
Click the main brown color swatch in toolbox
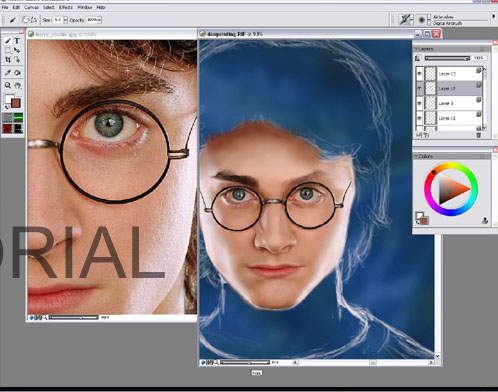point(16,103)
